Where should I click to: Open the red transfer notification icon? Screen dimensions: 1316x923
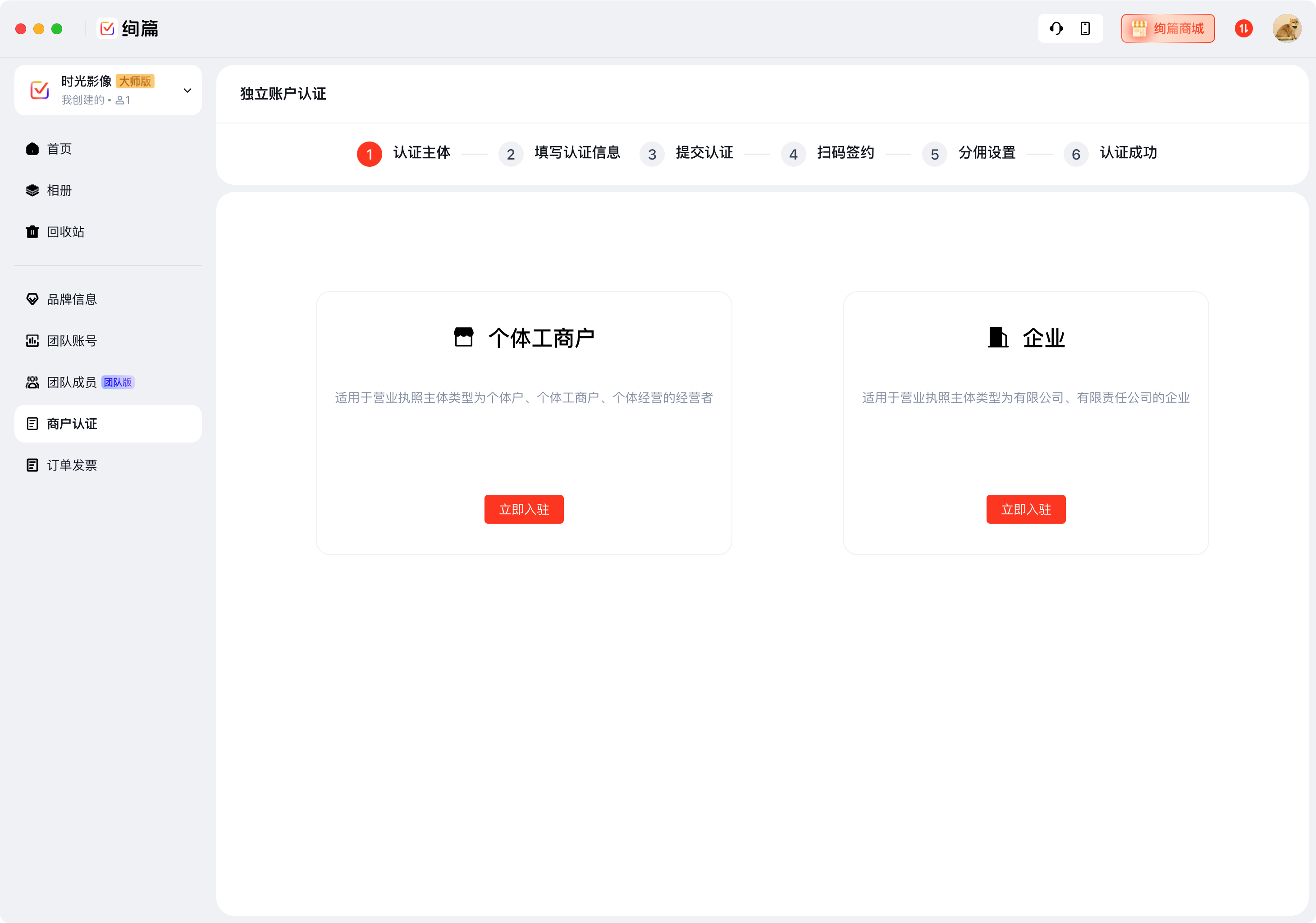tap(1243, 28)
